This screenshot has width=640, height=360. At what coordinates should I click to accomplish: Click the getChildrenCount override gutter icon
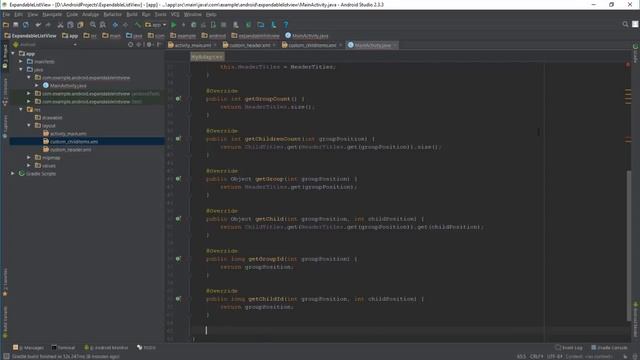[178, 139]
